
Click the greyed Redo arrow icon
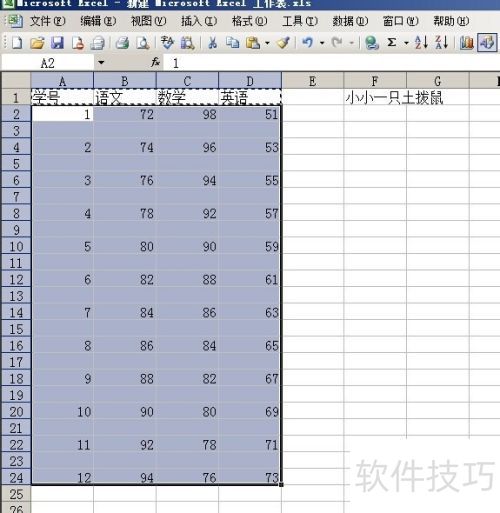[337, 43]
